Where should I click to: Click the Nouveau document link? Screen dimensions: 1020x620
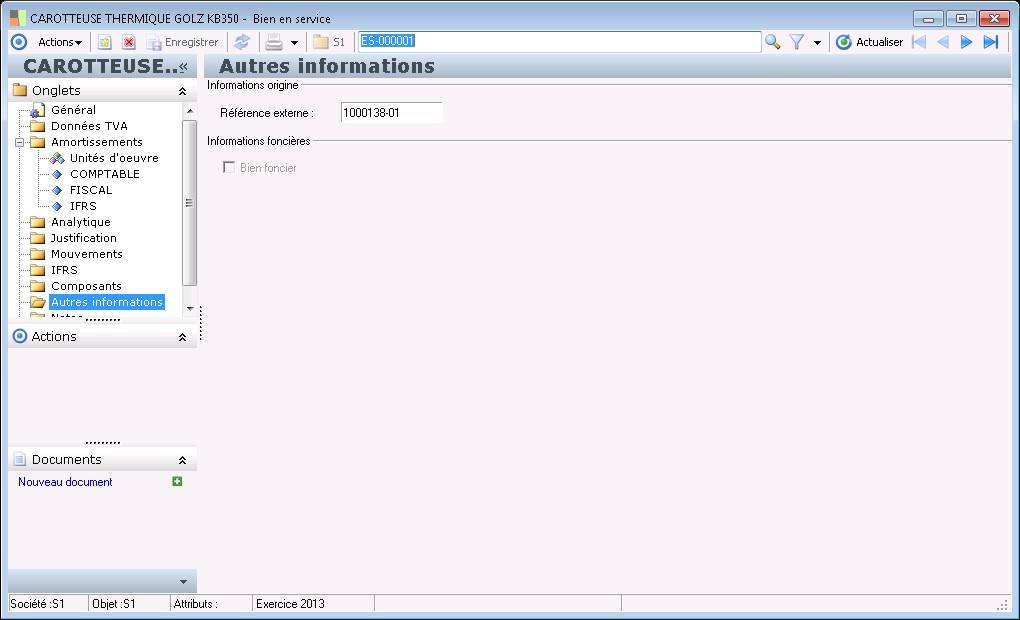point(65,482)
